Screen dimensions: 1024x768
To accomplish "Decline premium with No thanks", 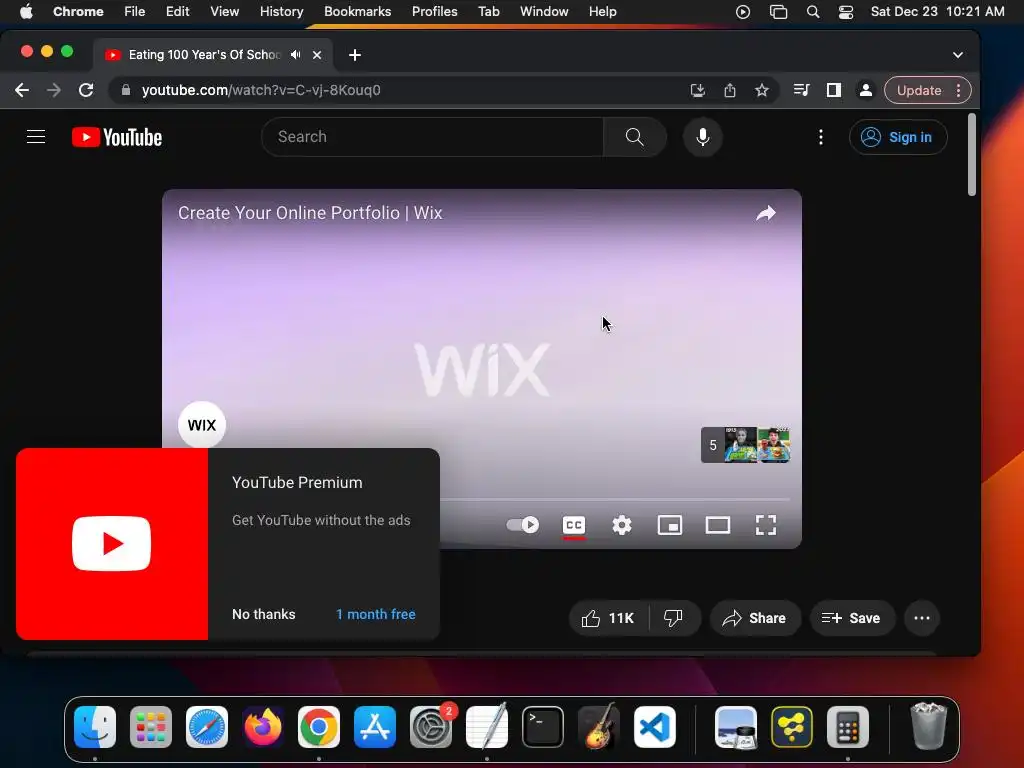I will (264, 614).
